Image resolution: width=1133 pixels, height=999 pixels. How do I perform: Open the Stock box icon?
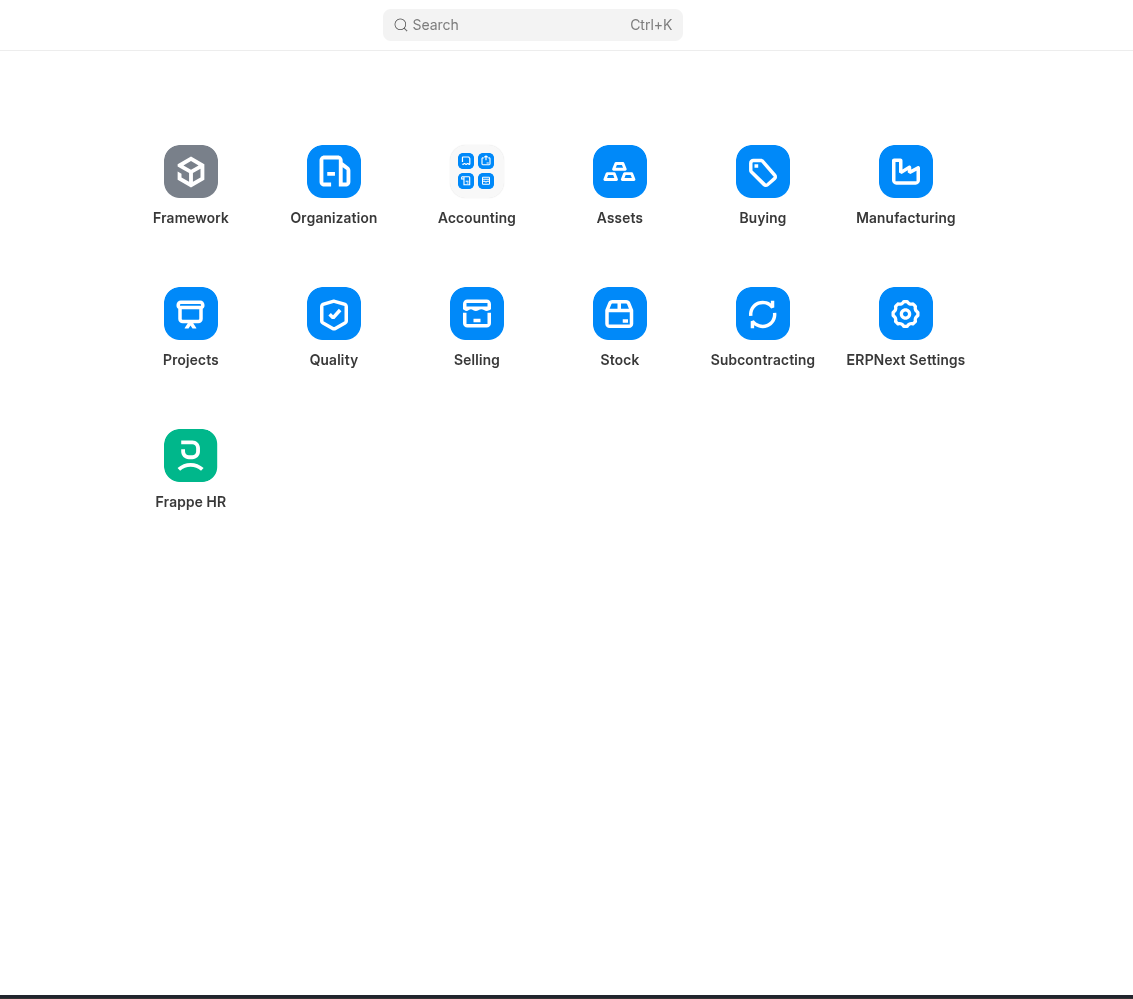pos(620,313)
